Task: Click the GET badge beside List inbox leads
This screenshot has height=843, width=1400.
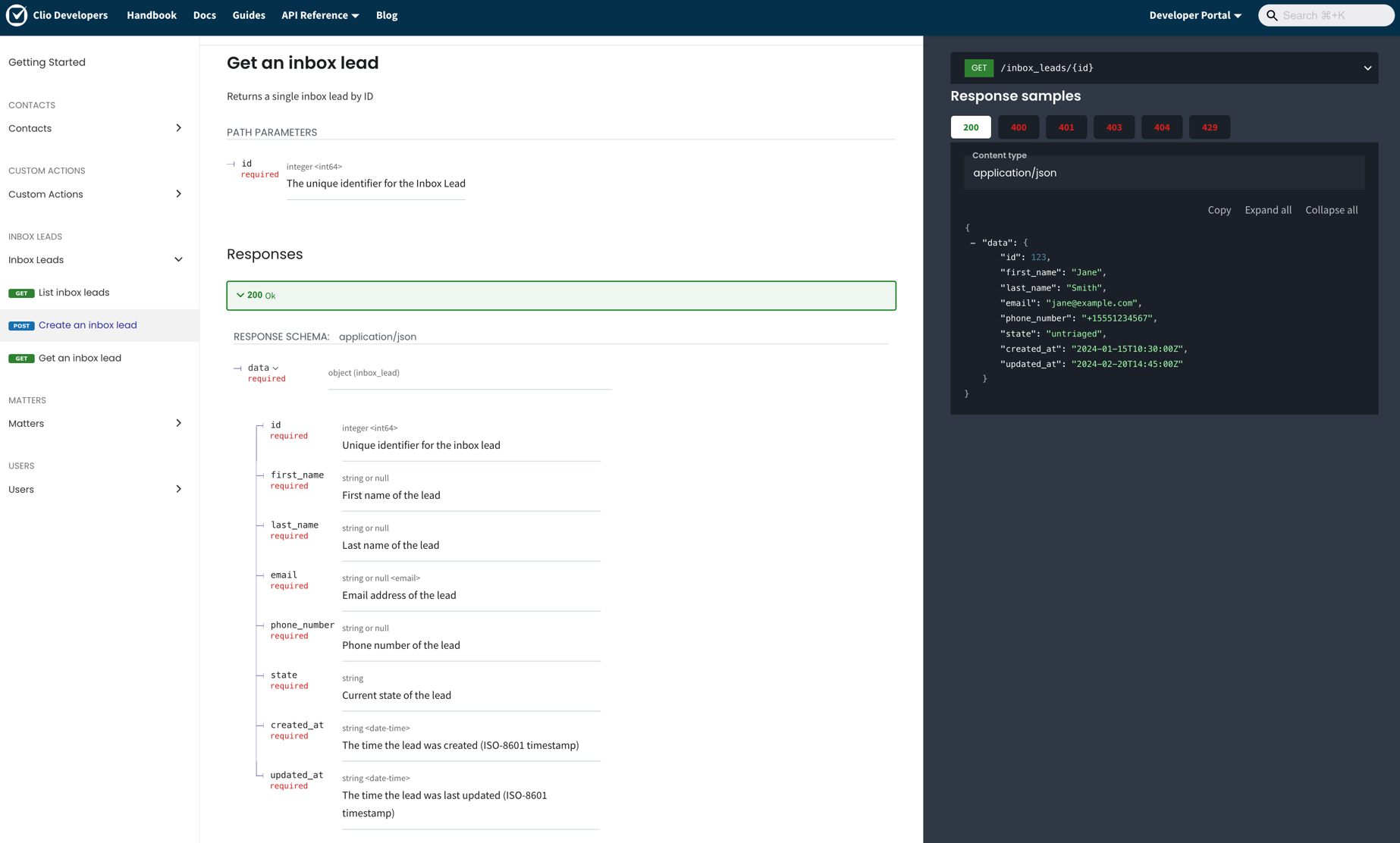Action: (x=21, y=293)
